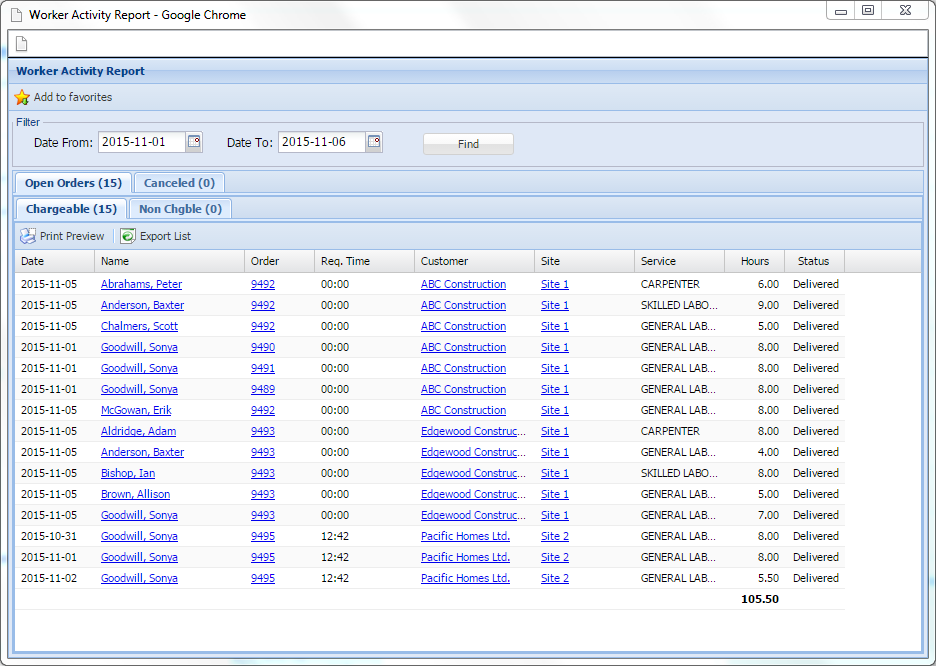Open order 9490 link
Screen dimensions: 936x666
pos(263,347)
